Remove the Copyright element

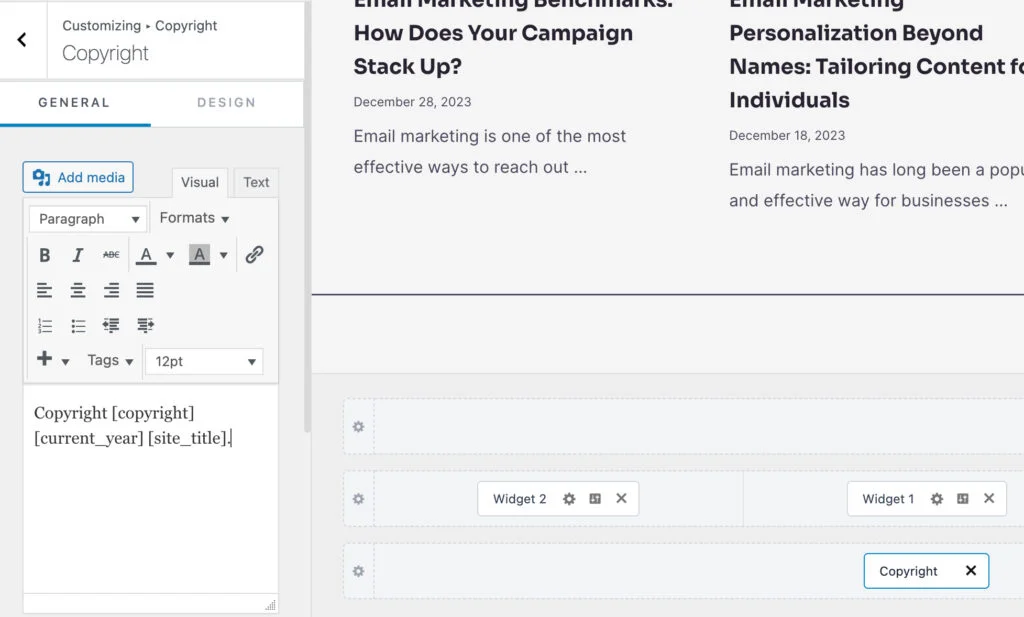[971, 571]
